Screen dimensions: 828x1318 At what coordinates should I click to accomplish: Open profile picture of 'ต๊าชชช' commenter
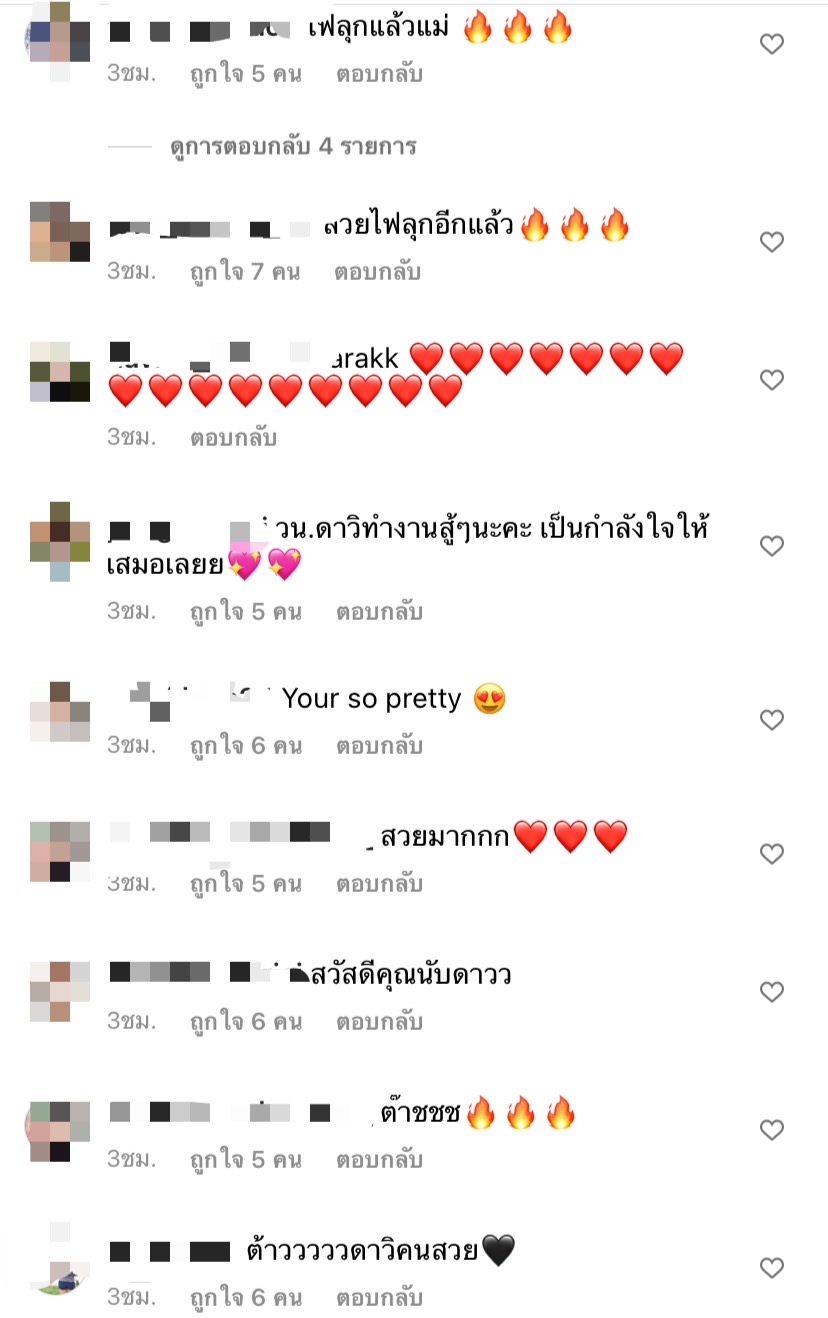pyautogui.click(x=60, y=1131)
